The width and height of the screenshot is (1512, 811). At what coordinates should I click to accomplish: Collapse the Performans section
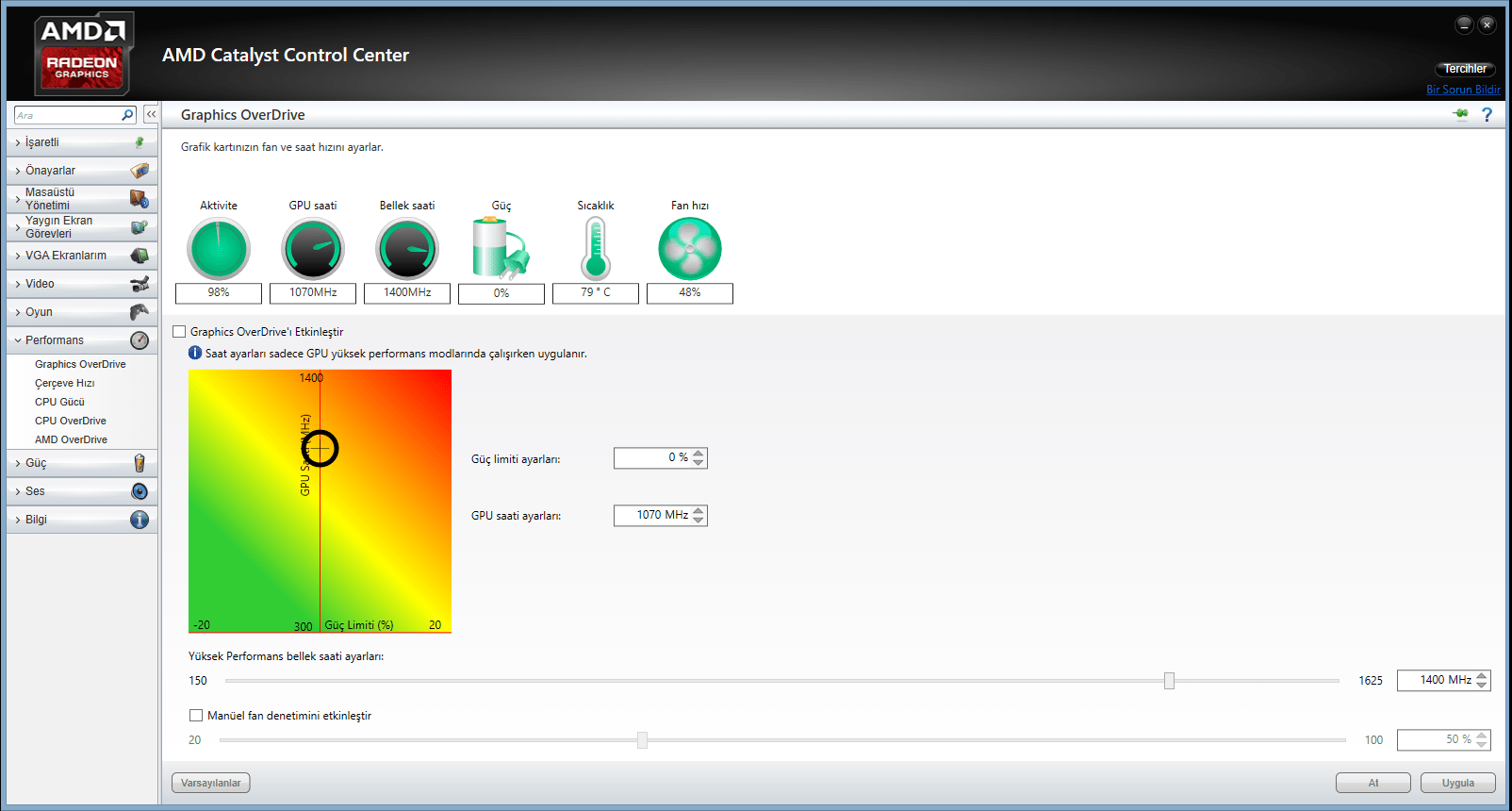(82, 340)
